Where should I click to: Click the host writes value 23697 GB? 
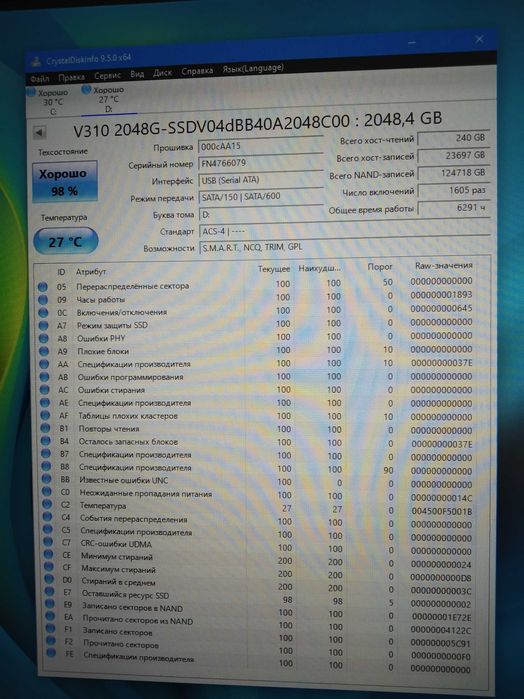454,156
